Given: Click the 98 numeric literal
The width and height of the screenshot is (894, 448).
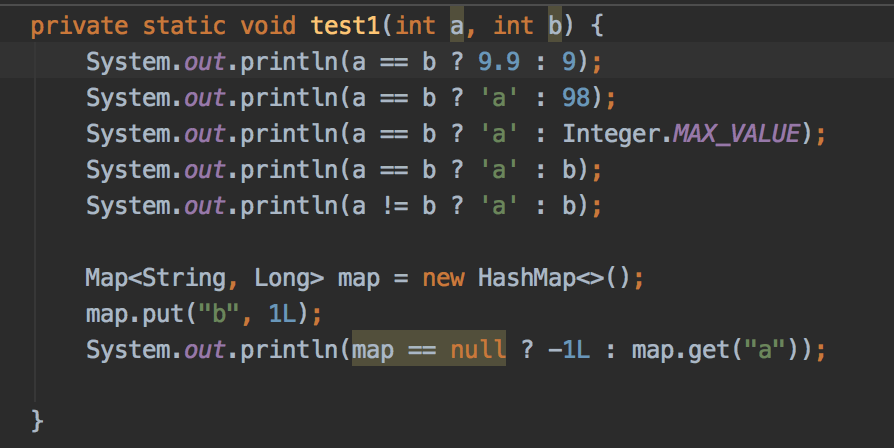Looking at the screenshot, I should tap(576, 98).
